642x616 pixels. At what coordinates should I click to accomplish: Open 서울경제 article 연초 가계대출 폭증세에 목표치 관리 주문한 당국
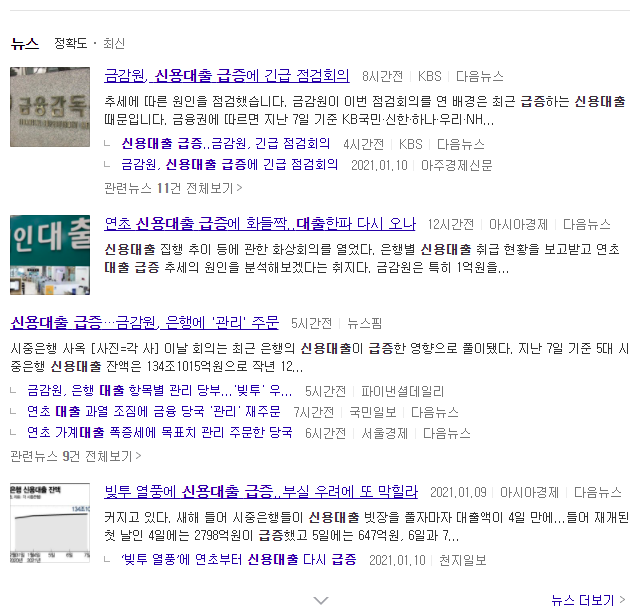tap(160, 433)
